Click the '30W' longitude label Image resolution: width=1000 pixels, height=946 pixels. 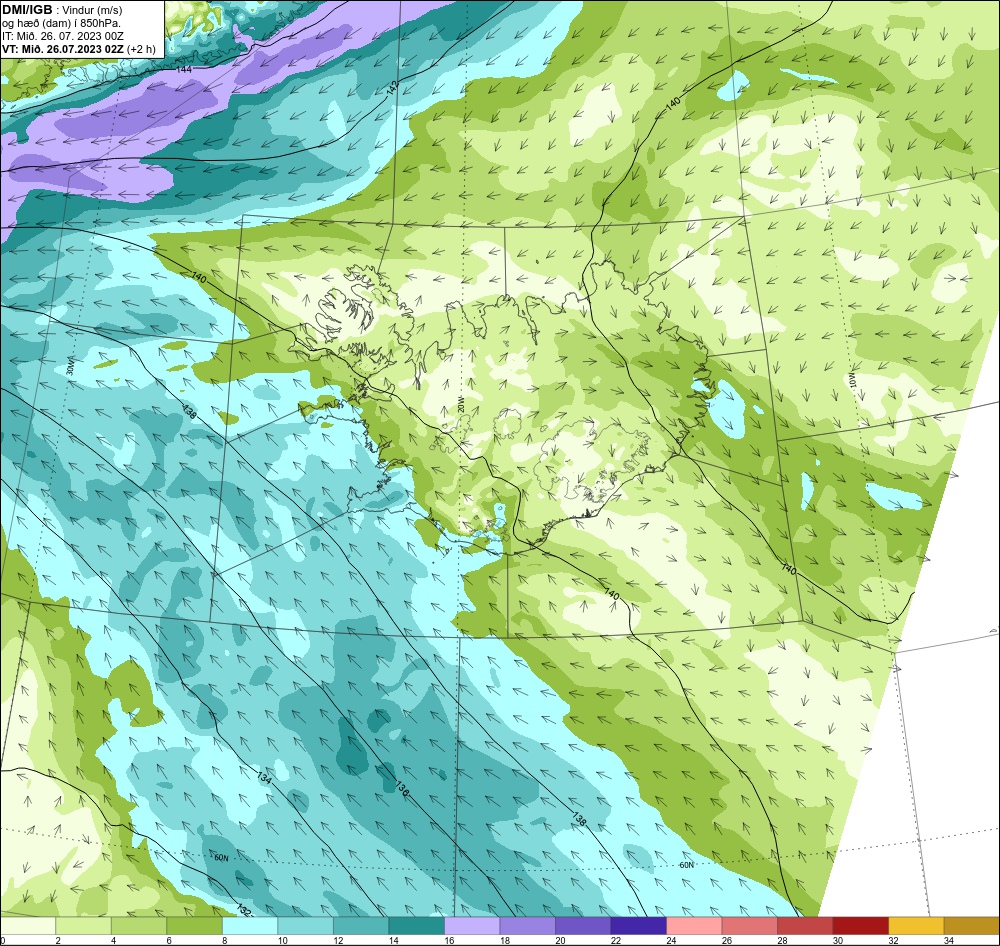[70, 366]
